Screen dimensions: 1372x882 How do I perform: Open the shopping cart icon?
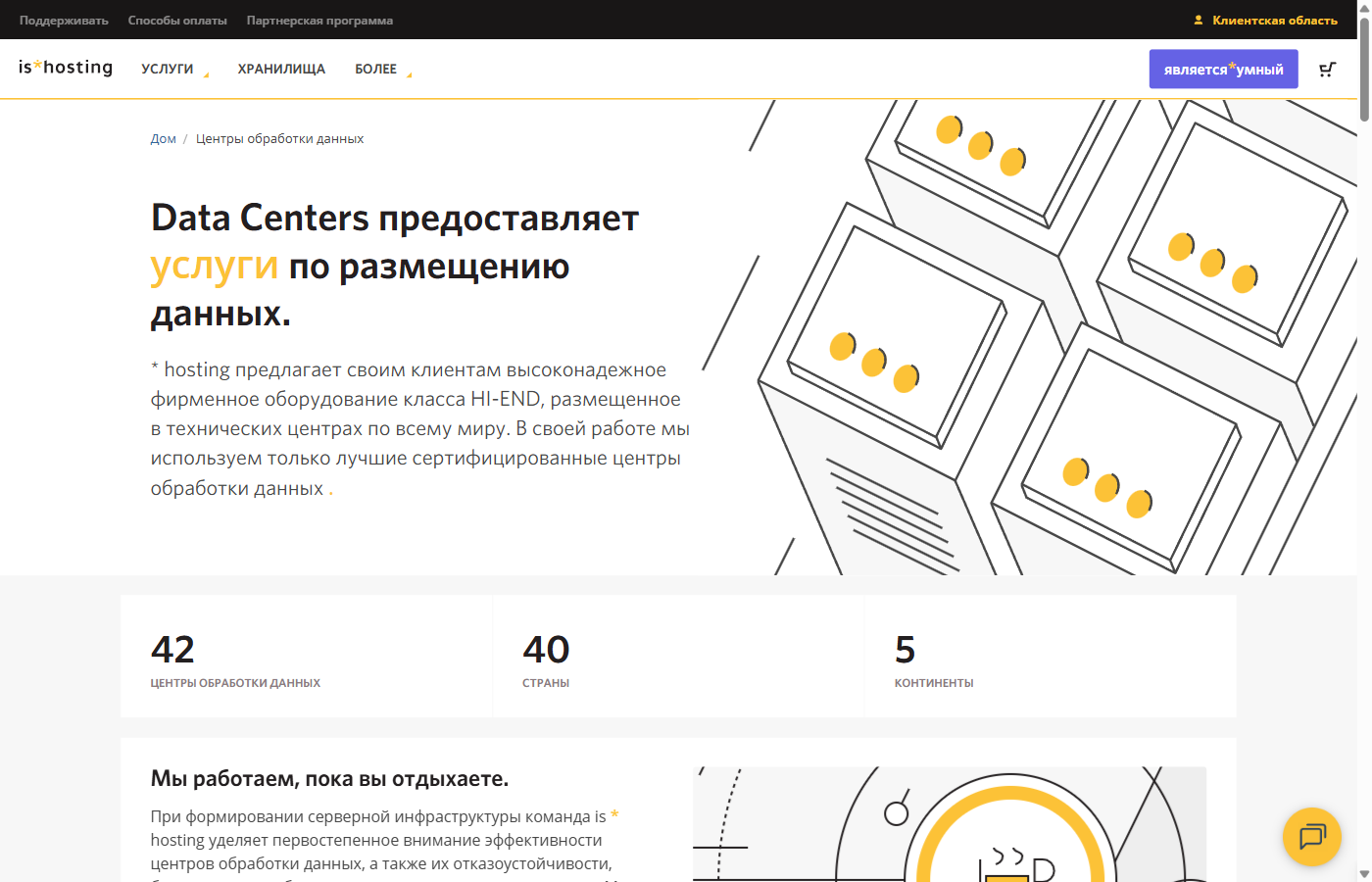click(x=1328, y=69)
